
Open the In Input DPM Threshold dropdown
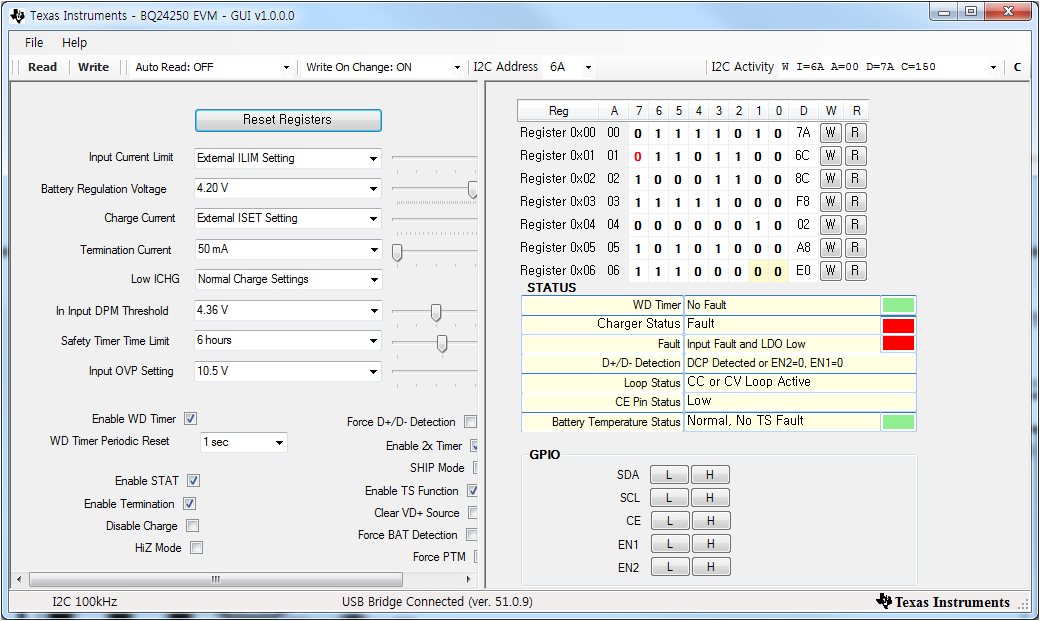coord(288,310)
